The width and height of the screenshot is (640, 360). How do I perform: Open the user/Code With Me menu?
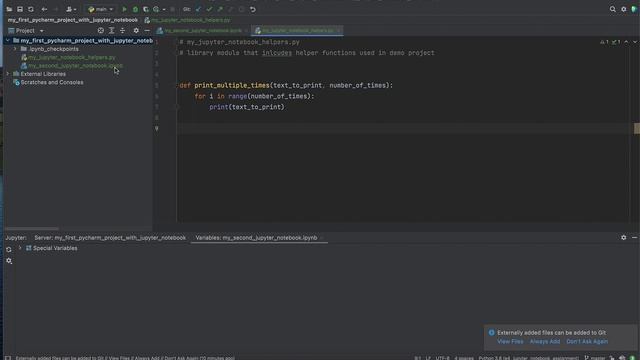coord(71,9)
